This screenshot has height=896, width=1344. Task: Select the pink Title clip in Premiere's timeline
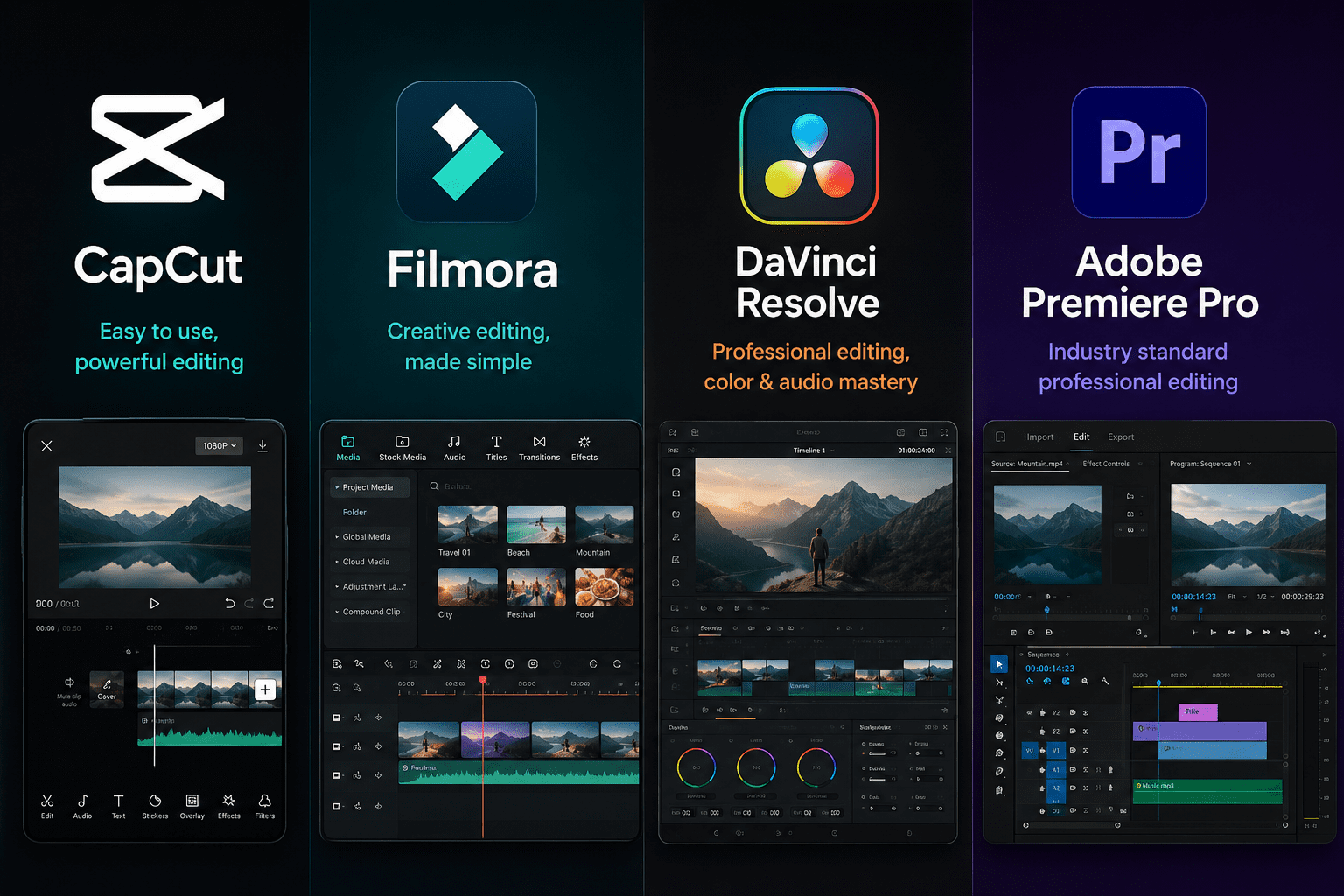[1198, 712]
